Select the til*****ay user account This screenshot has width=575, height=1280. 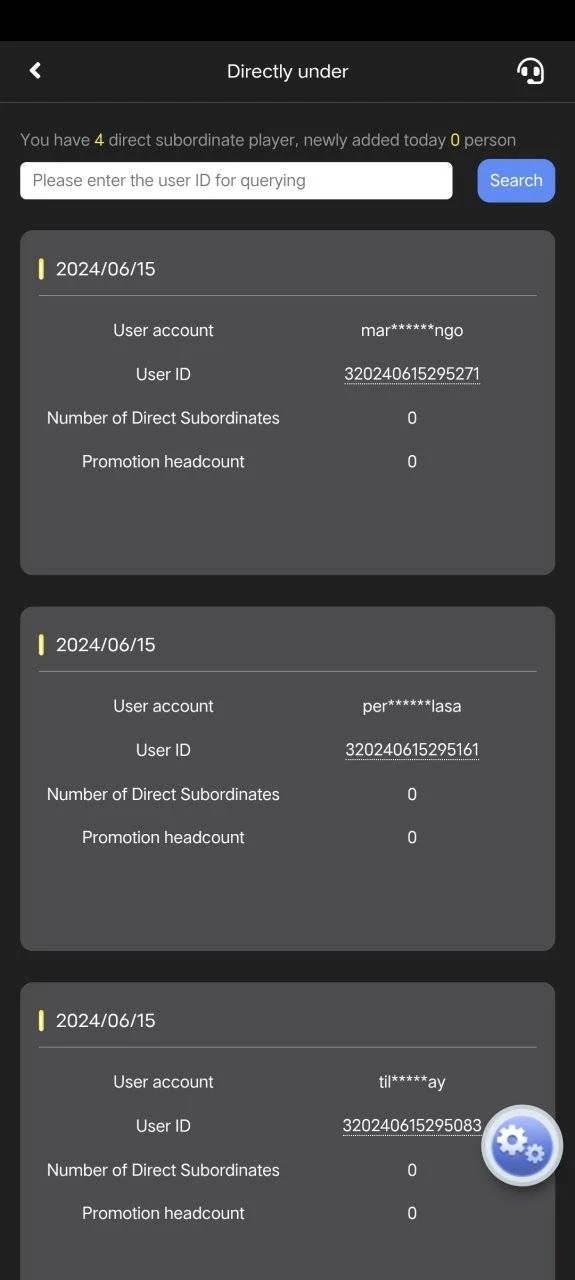[x=405, y=1082]
